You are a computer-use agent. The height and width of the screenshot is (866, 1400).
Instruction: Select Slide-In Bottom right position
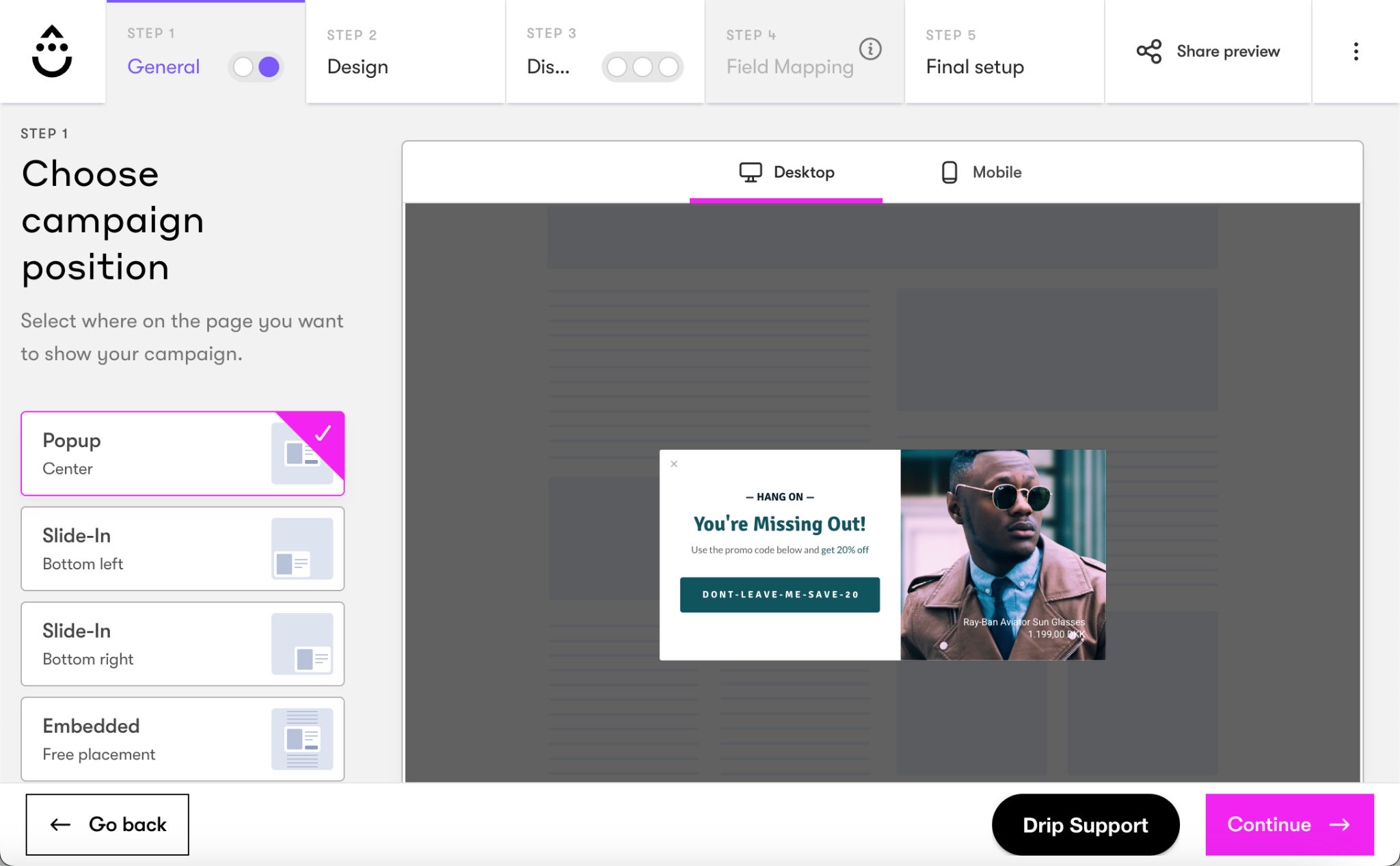coord(183,644)
